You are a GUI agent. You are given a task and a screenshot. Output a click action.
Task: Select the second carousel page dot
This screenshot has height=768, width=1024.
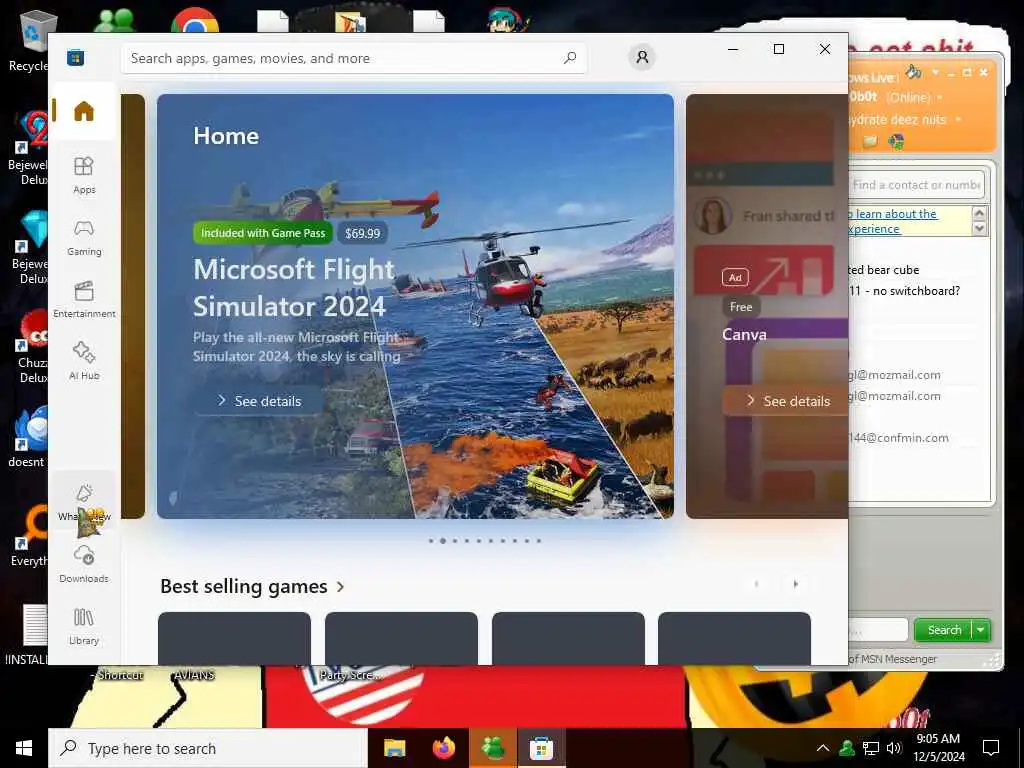443,541
